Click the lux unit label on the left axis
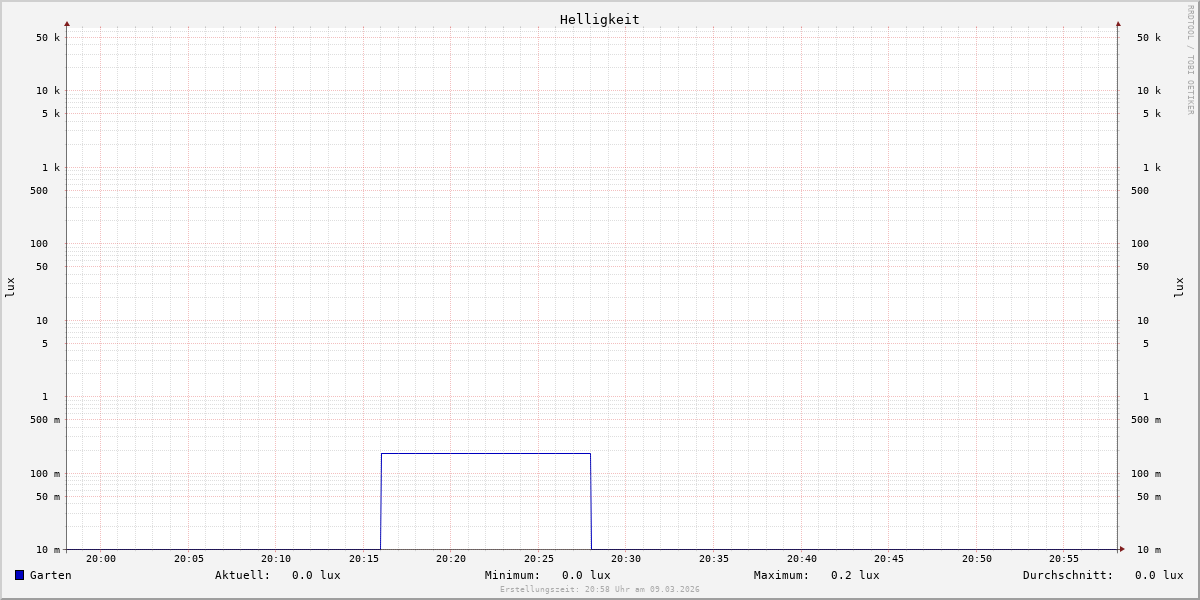Screen dimensions: 1200x600 coord(10,287)
